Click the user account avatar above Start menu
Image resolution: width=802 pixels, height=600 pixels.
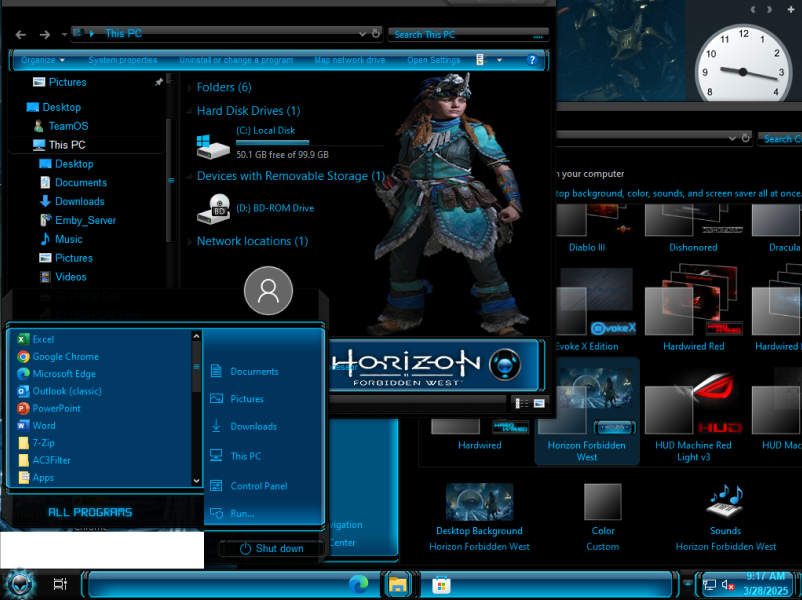269,291
